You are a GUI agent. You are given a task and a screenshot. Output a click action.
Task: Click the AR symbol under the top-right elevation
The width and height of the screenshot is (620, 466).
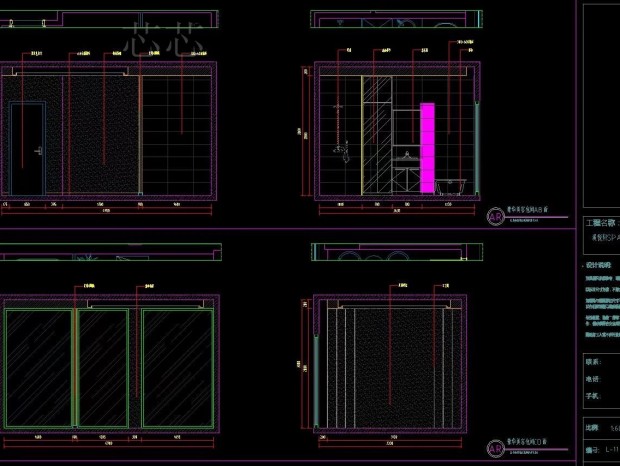coord(495,217)
